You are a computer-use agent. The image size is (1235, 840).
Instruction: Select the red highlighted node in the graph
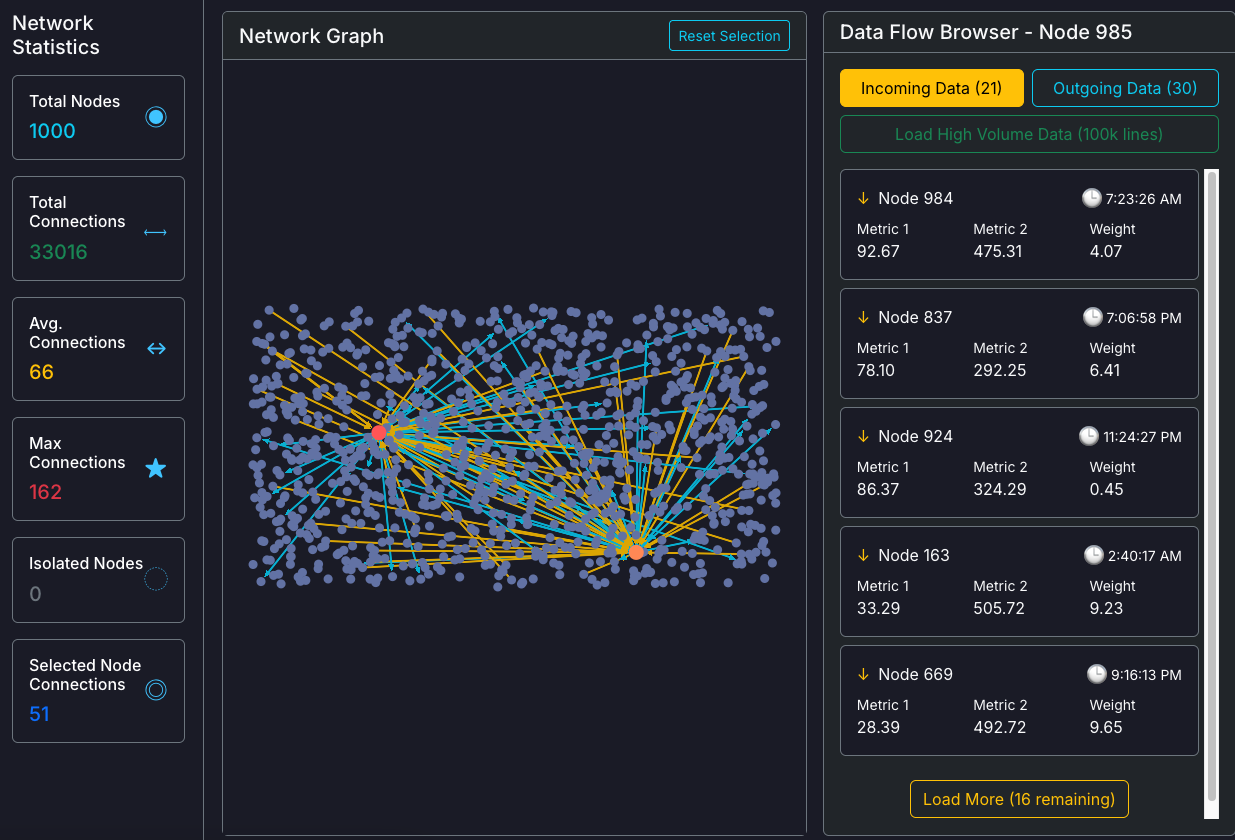point(378,432)
